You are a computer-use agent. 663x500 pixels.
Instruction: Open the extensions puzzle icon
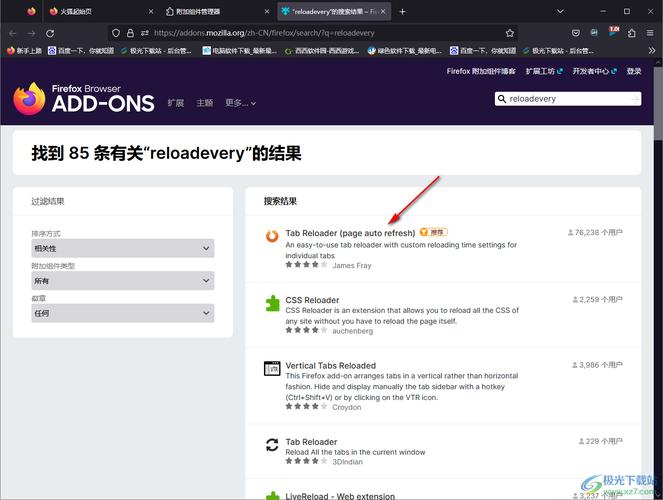(631, 33)
